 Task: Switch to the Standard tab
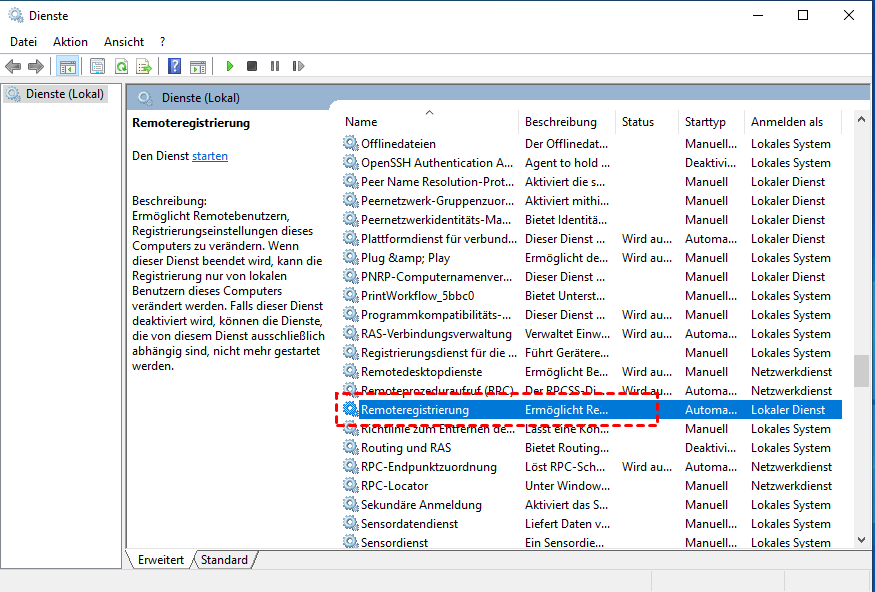(x=224, y=560)
